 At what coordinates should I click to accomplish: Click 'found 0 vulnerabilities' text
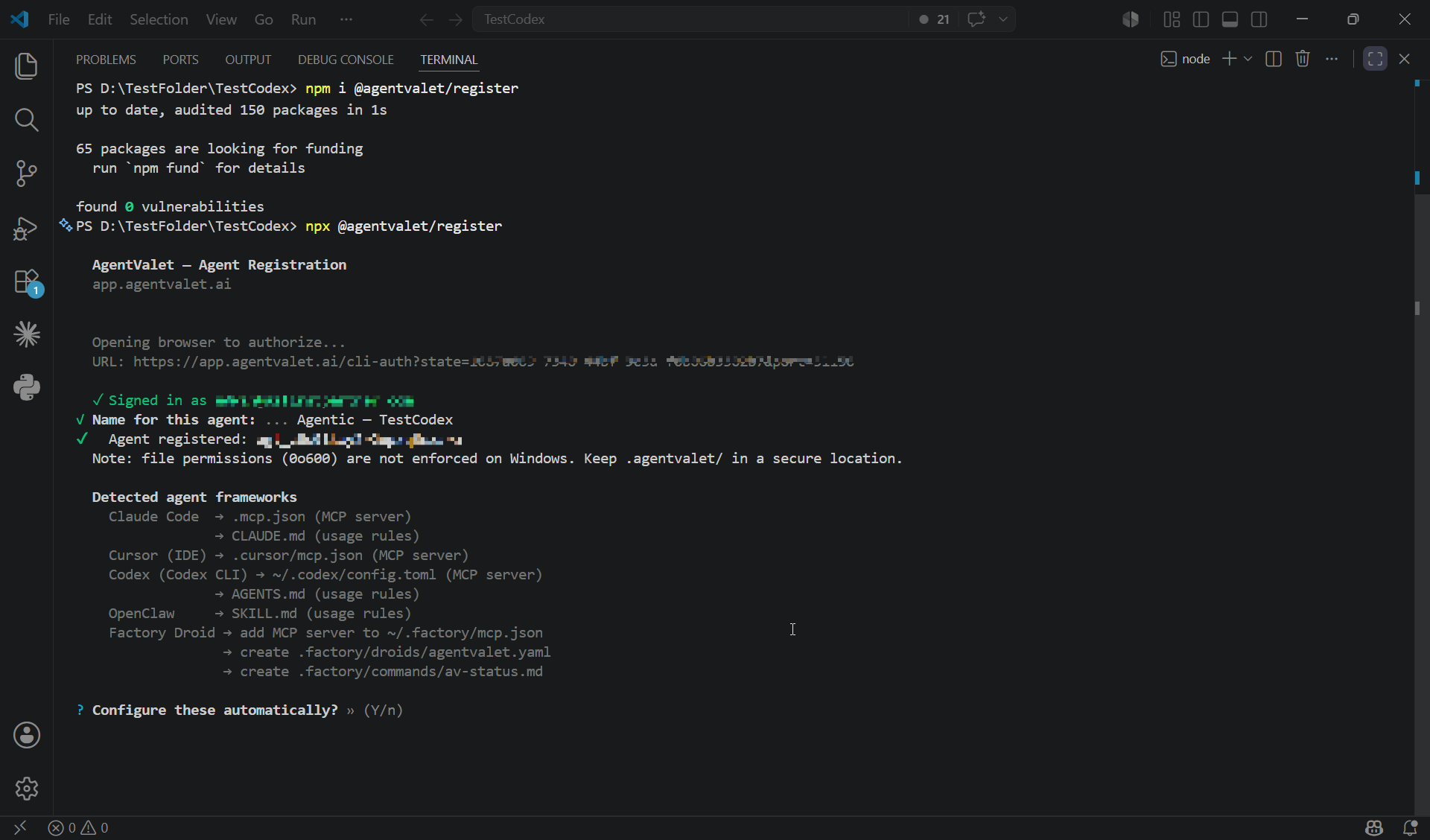click(x=170, y=207)
